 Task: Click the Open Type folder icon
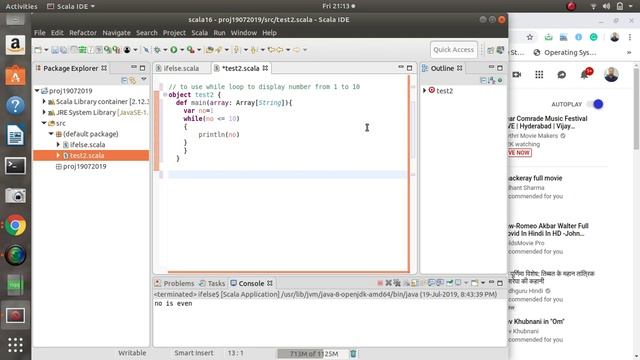210,50
